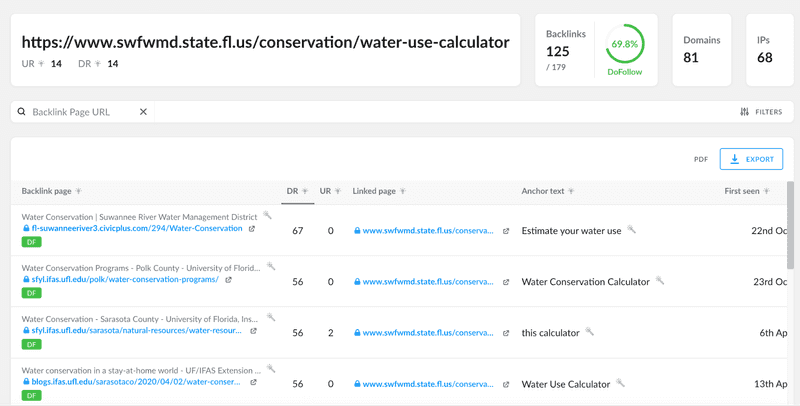Screen dimensions: 800x406
Task: Click the table vertical scrollbar
Action: (x=790, y=225)
